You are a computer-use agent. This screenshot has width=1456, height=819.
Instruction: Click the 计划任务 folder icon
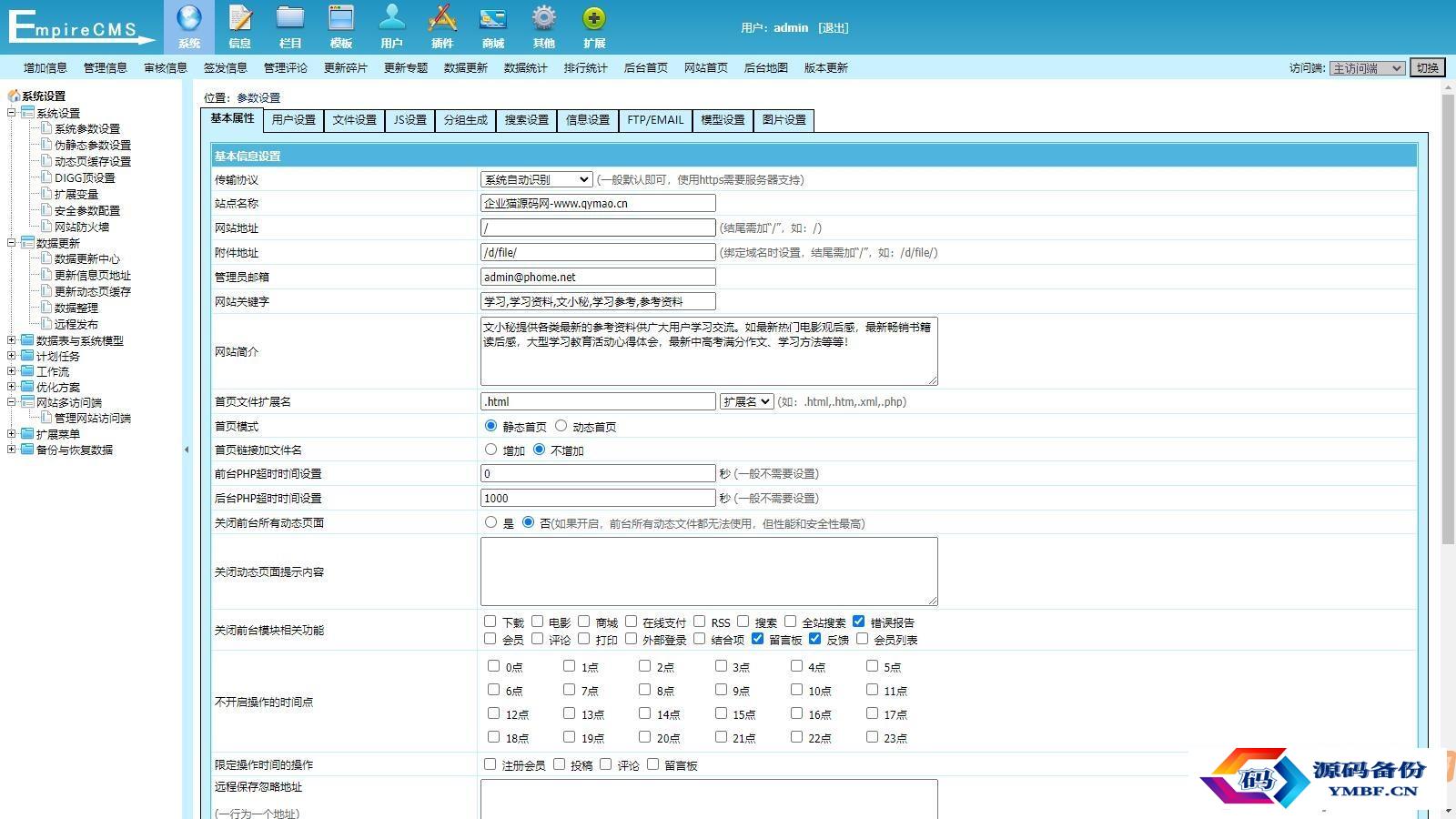27,356
